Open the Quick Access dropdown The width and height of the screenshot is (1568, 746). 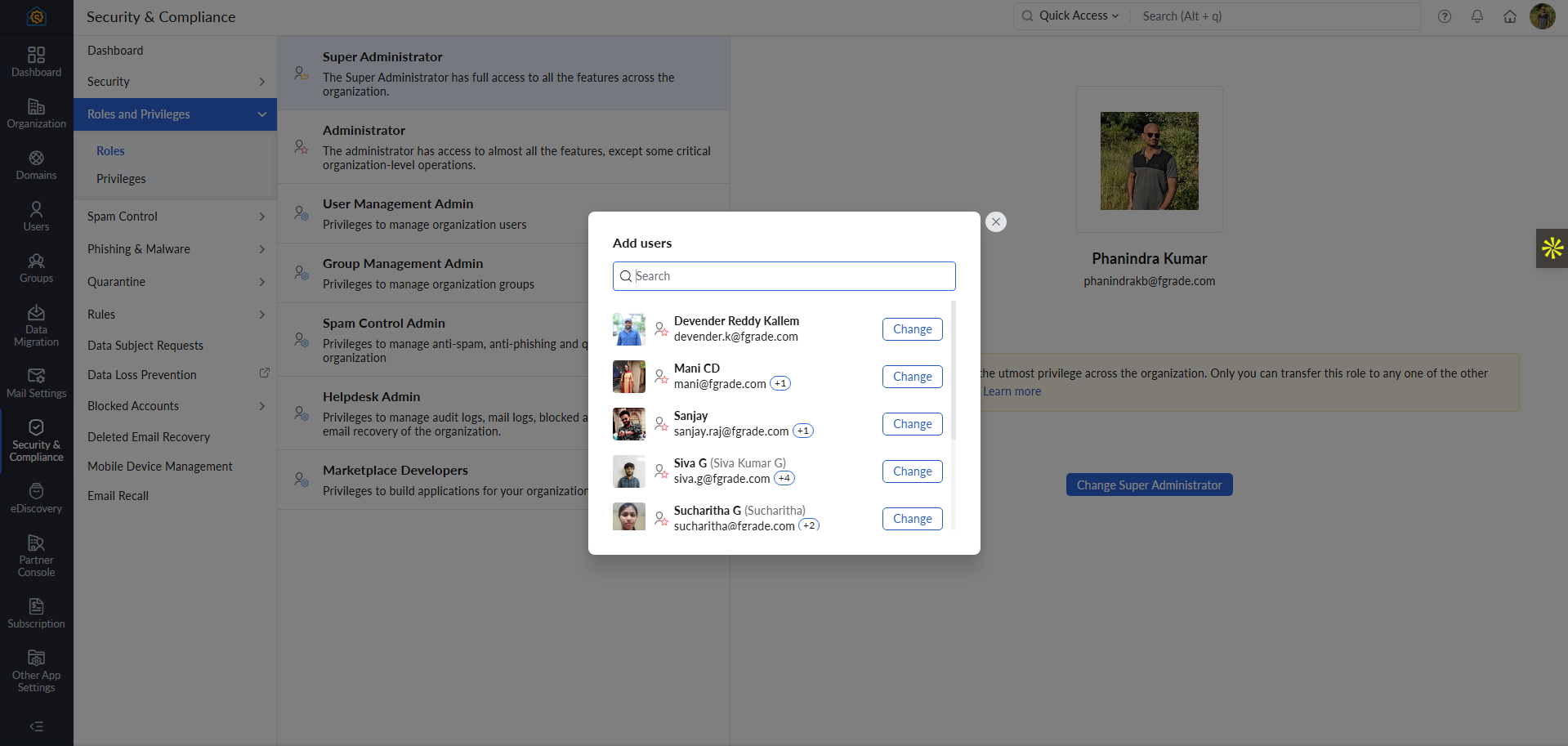1071,16
